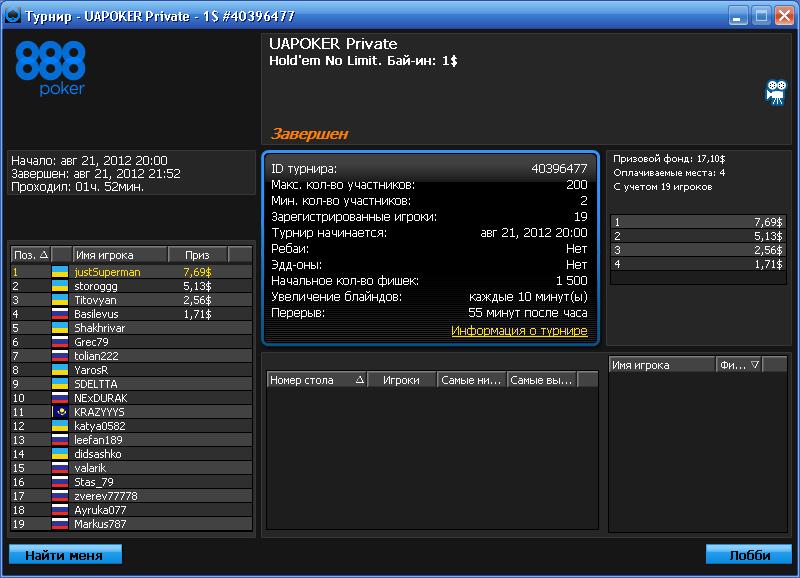Click the 'Призовой фонд: 17,10$' text
The height and width of the screenshot is (578, 800).
pos(669,159)
